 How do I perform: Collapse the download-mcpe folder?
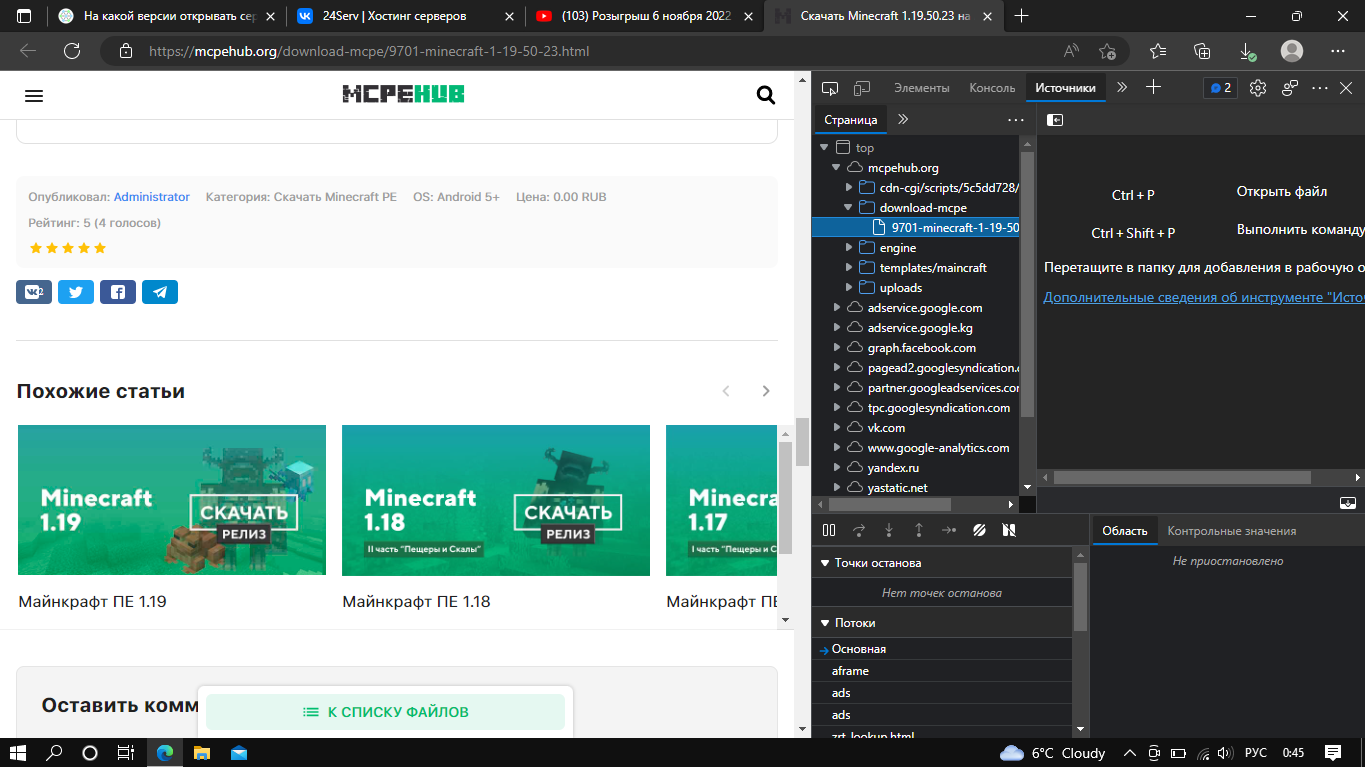coord(849,208)
